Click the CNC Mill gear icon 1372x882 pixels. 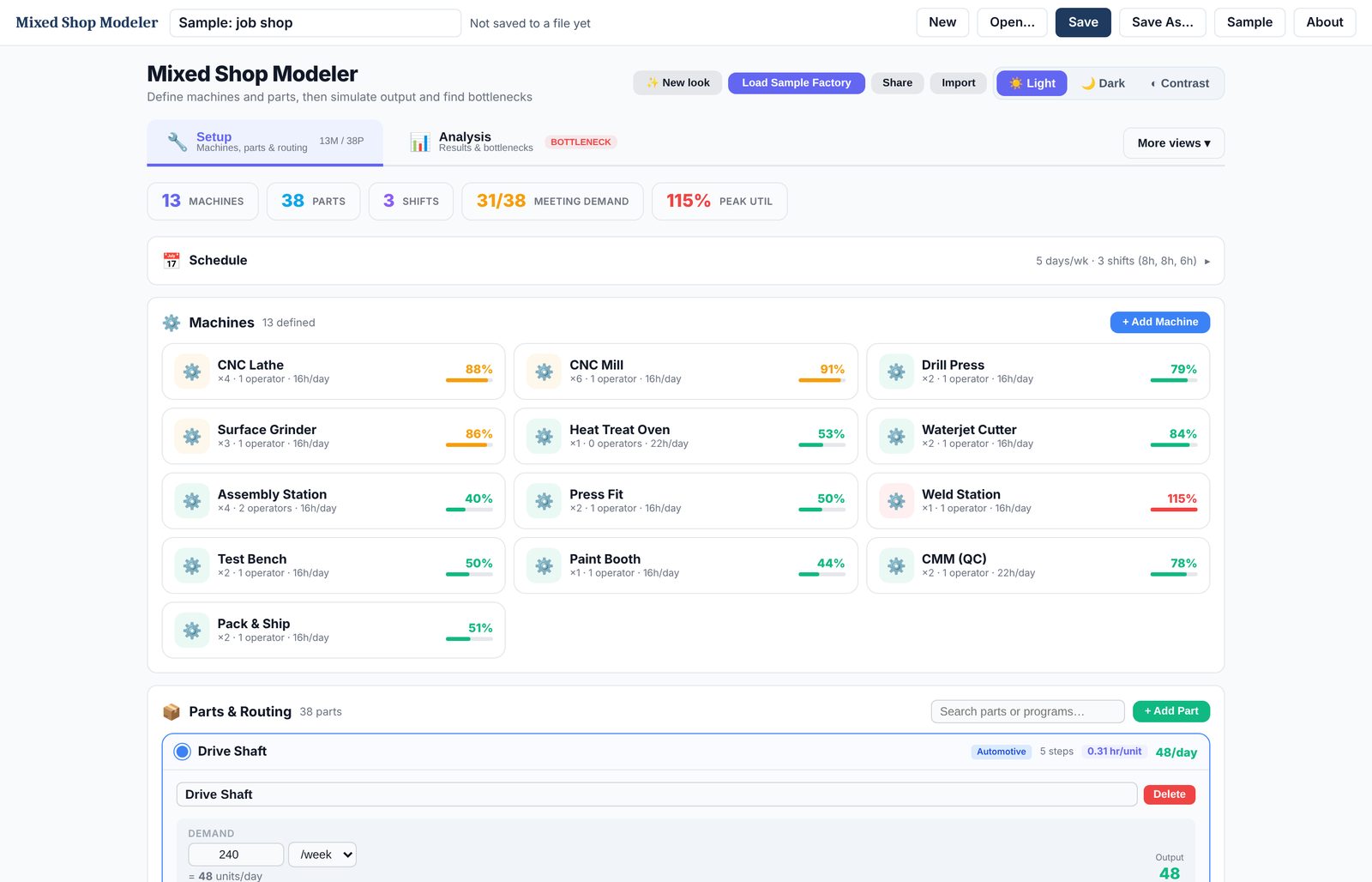click(544, 372)
